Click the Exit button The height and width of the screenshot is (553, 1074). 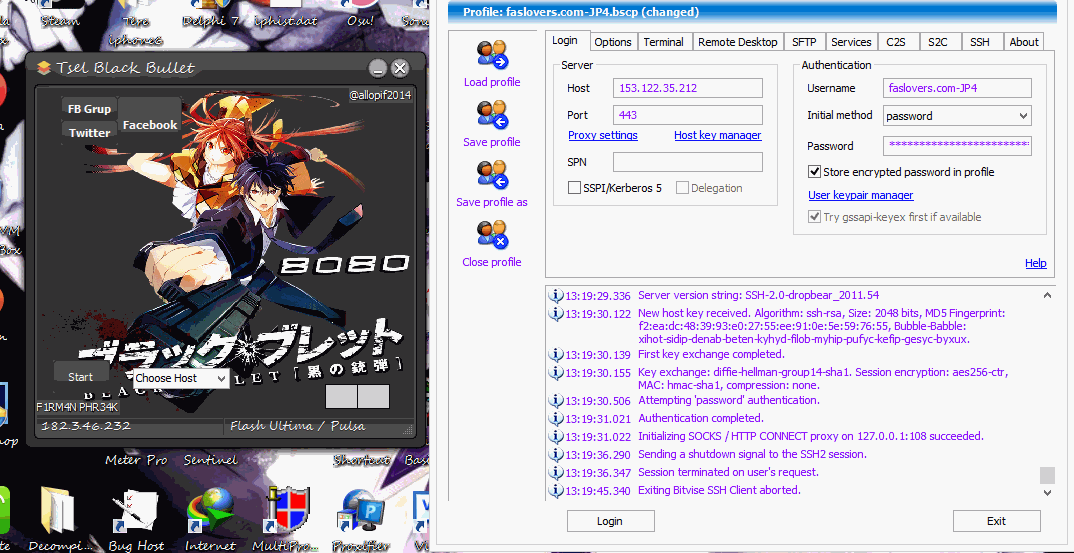click(997, 521)
